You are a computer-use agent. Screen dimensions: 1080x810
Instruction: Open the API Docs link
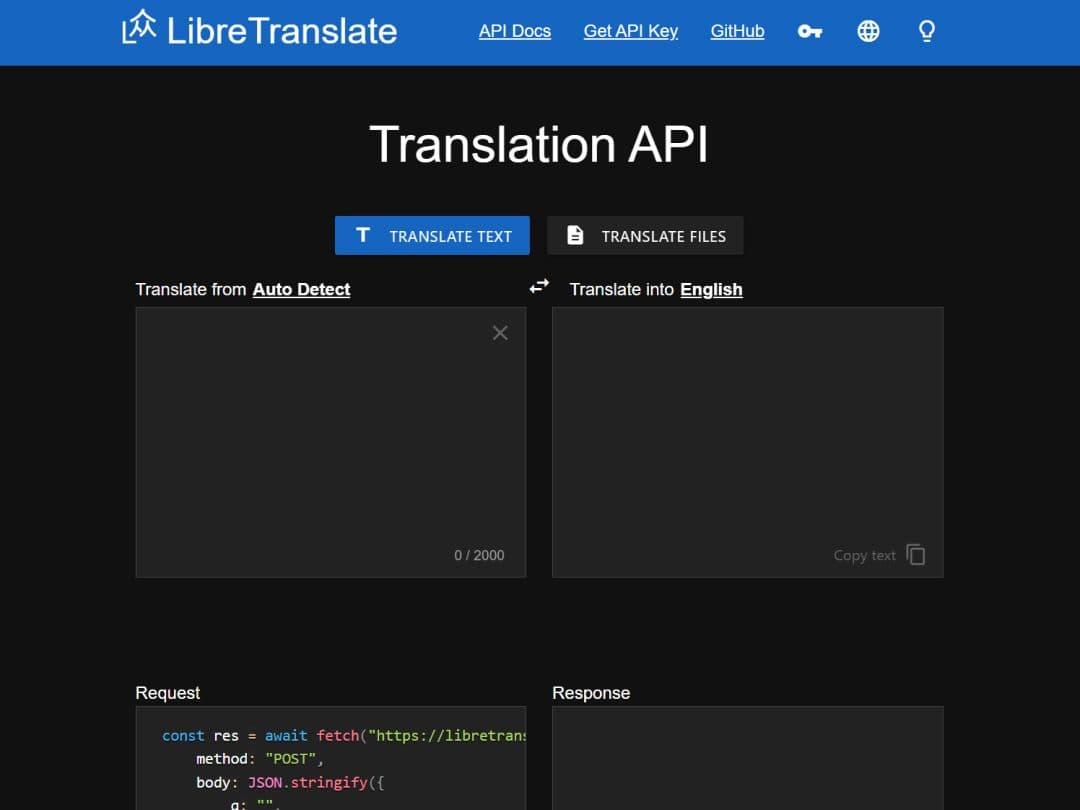[515, 31]
